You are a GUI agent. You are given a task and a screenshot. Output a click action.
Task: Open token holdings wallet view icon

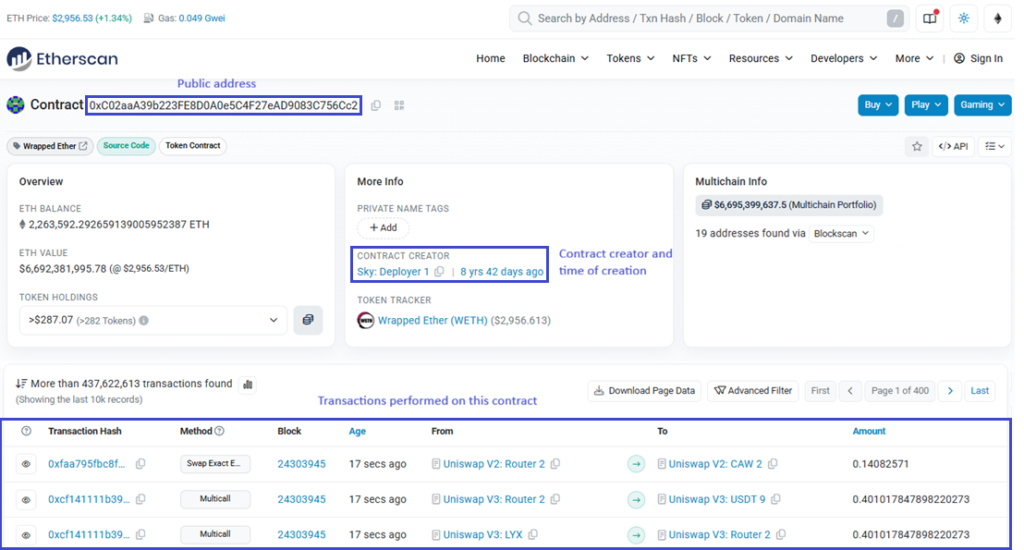pyautogui.click(x=308, y=320)
